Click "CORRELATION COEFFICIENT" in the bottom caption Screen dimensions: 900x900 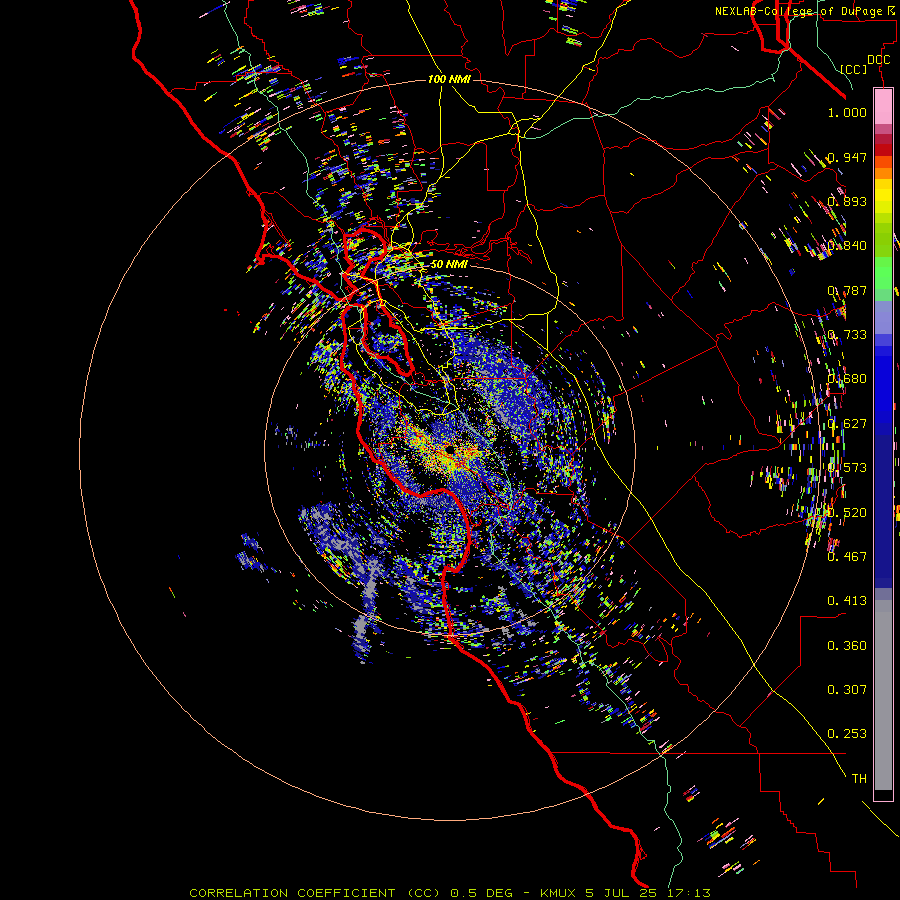292,893
